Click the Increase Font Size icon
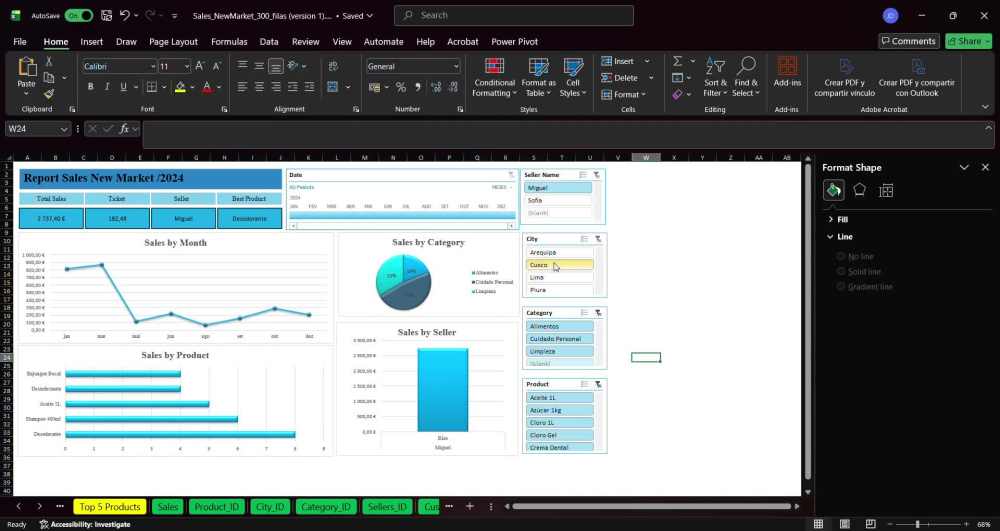The width and height of the screenshot is (1000, 531). [x=200, y=66]
